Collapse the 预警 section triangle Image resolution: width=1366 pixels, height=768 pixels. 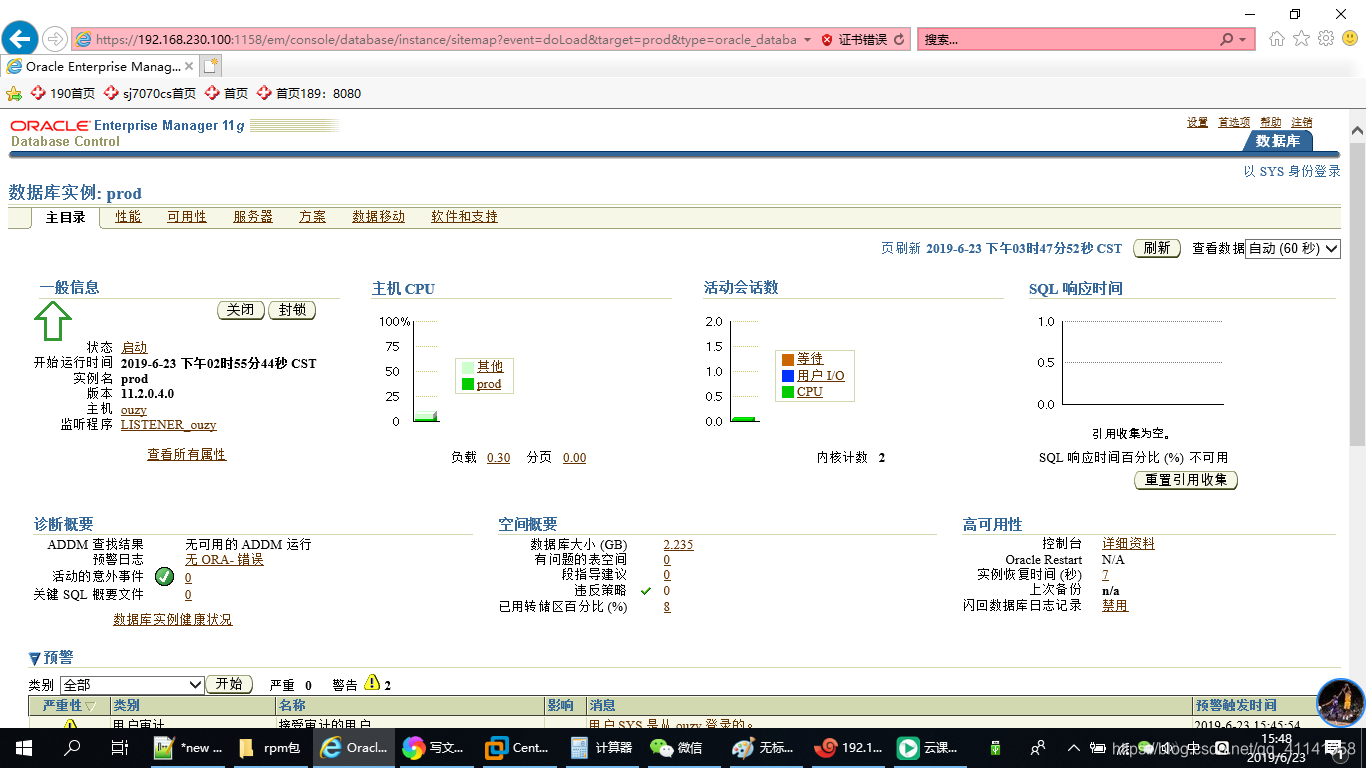click(35, 658)
